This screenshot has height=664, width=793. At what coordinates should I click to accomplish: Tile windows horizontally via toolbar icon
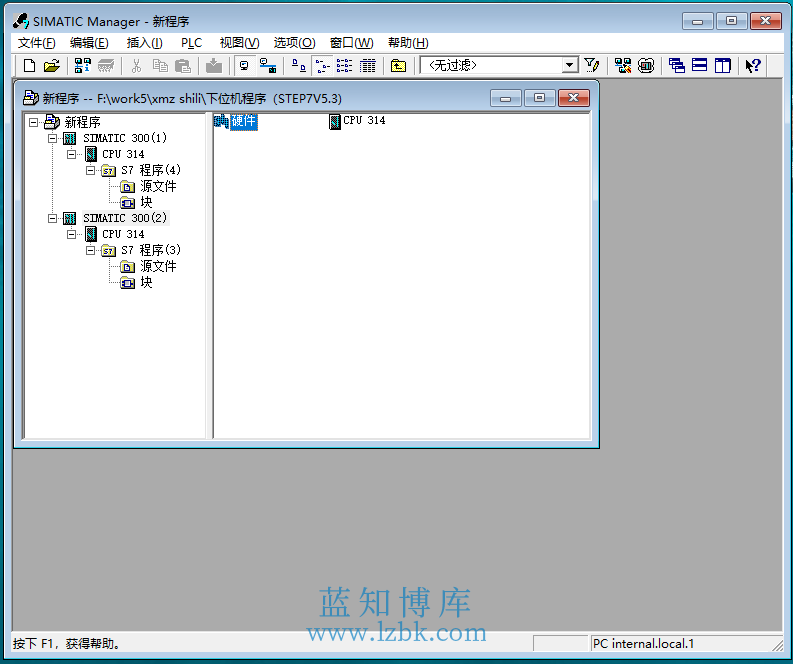point(699,66)
